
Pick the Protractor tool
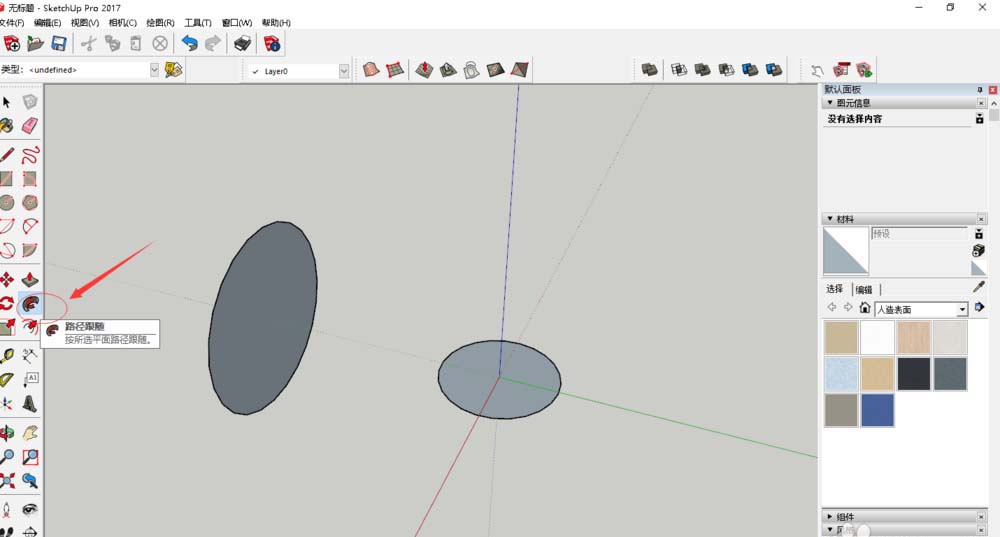click(x=7, y=379)
